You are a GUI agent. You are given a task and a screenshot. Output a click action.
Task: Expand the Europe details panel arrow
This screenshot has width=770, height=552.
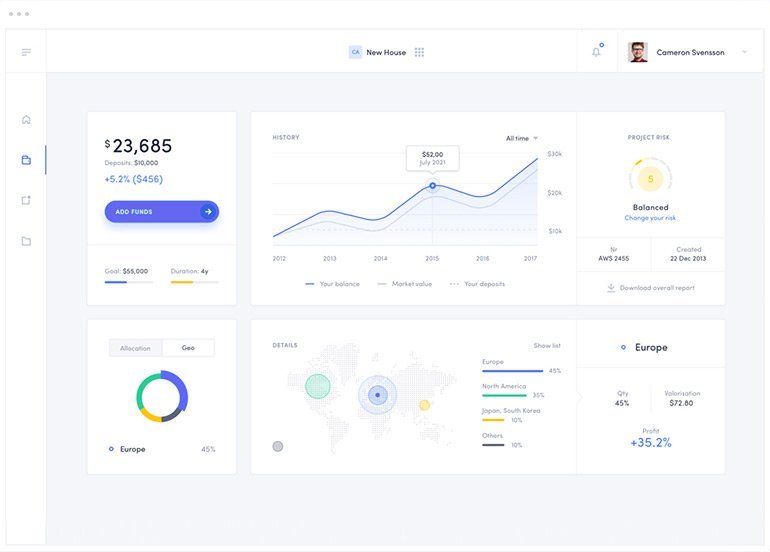click(x=579, y=397)
